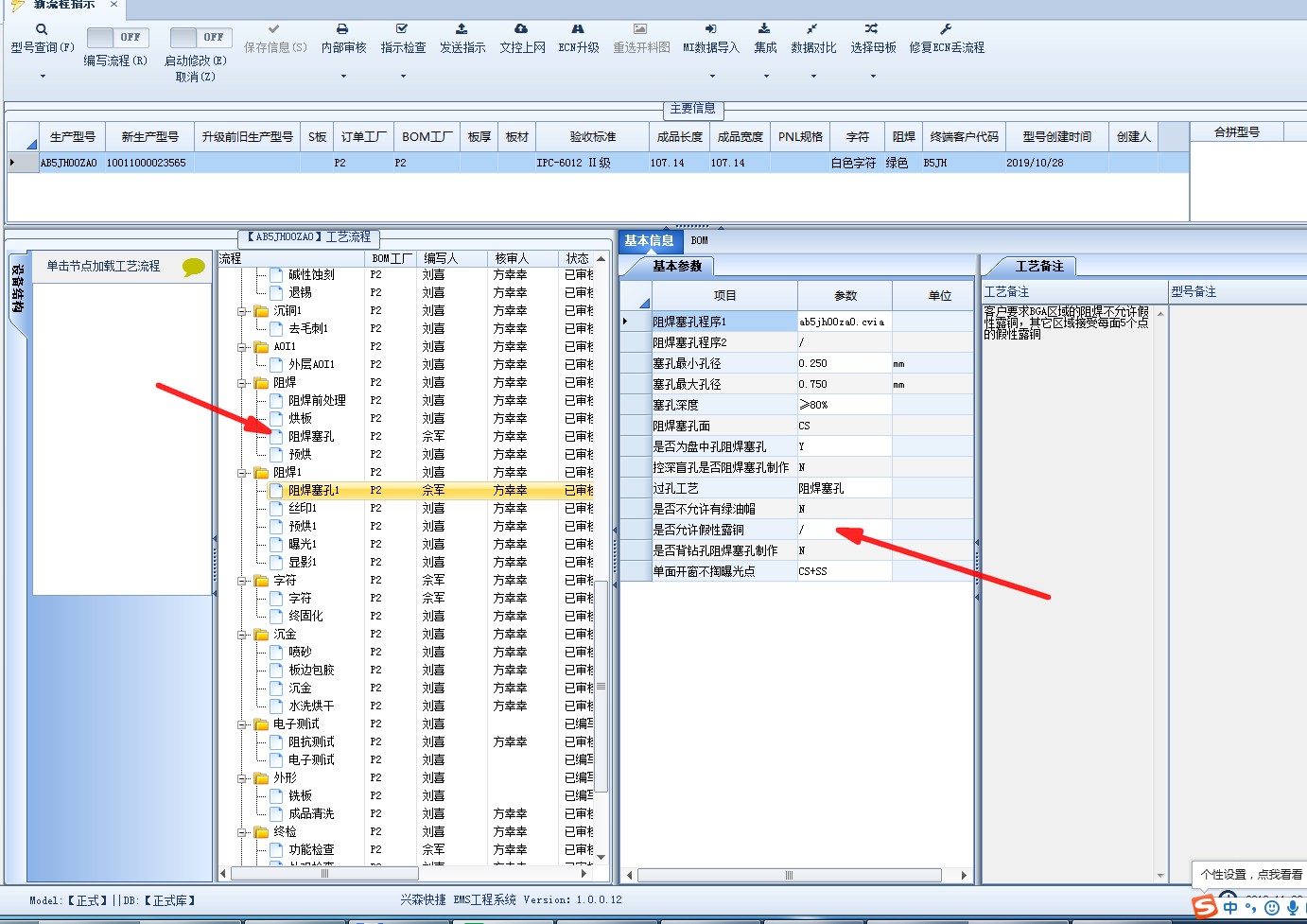Click the 数据对比 compare icon
1307x924 pixels.
[x=812, y=29]
